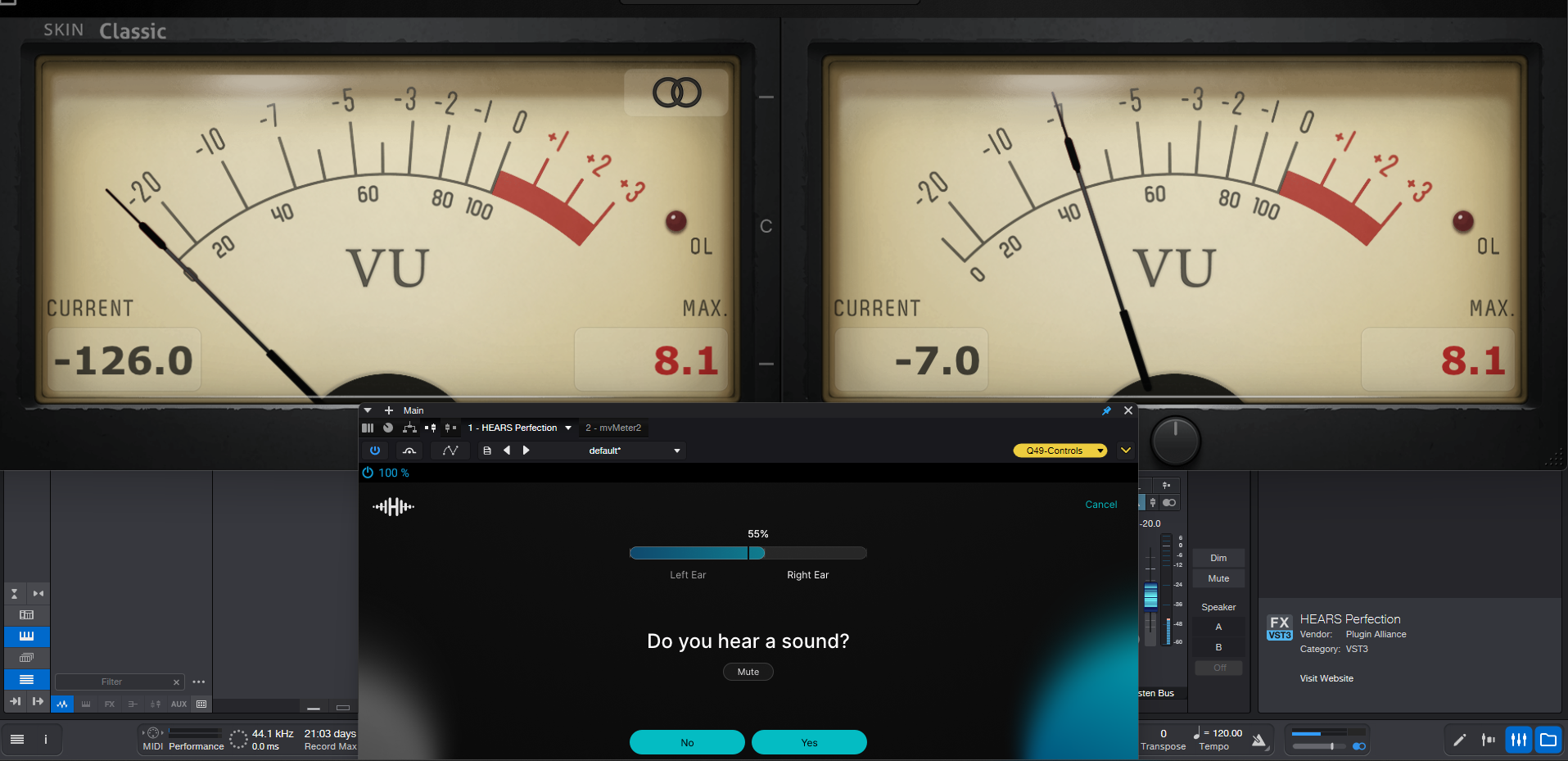Switch to the 2 - mvMeter2 tab
The width and height of the screenshot is (1568, 761).
[613, 428]
